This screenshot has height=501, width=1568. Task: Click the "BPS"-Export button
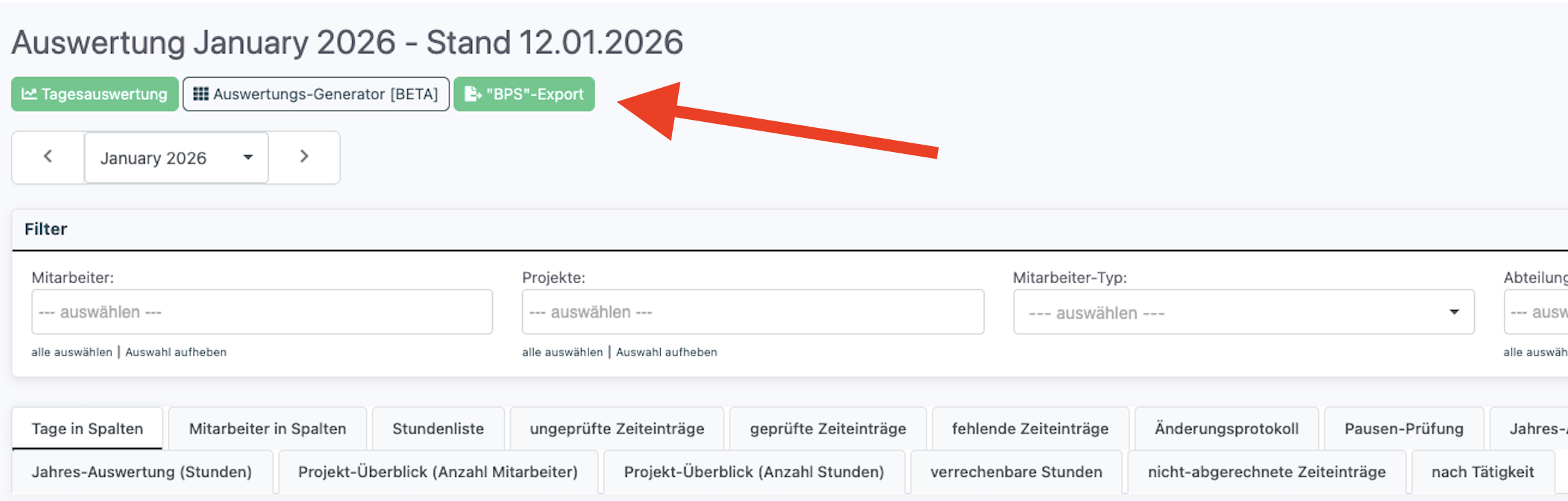click(524, 94)
